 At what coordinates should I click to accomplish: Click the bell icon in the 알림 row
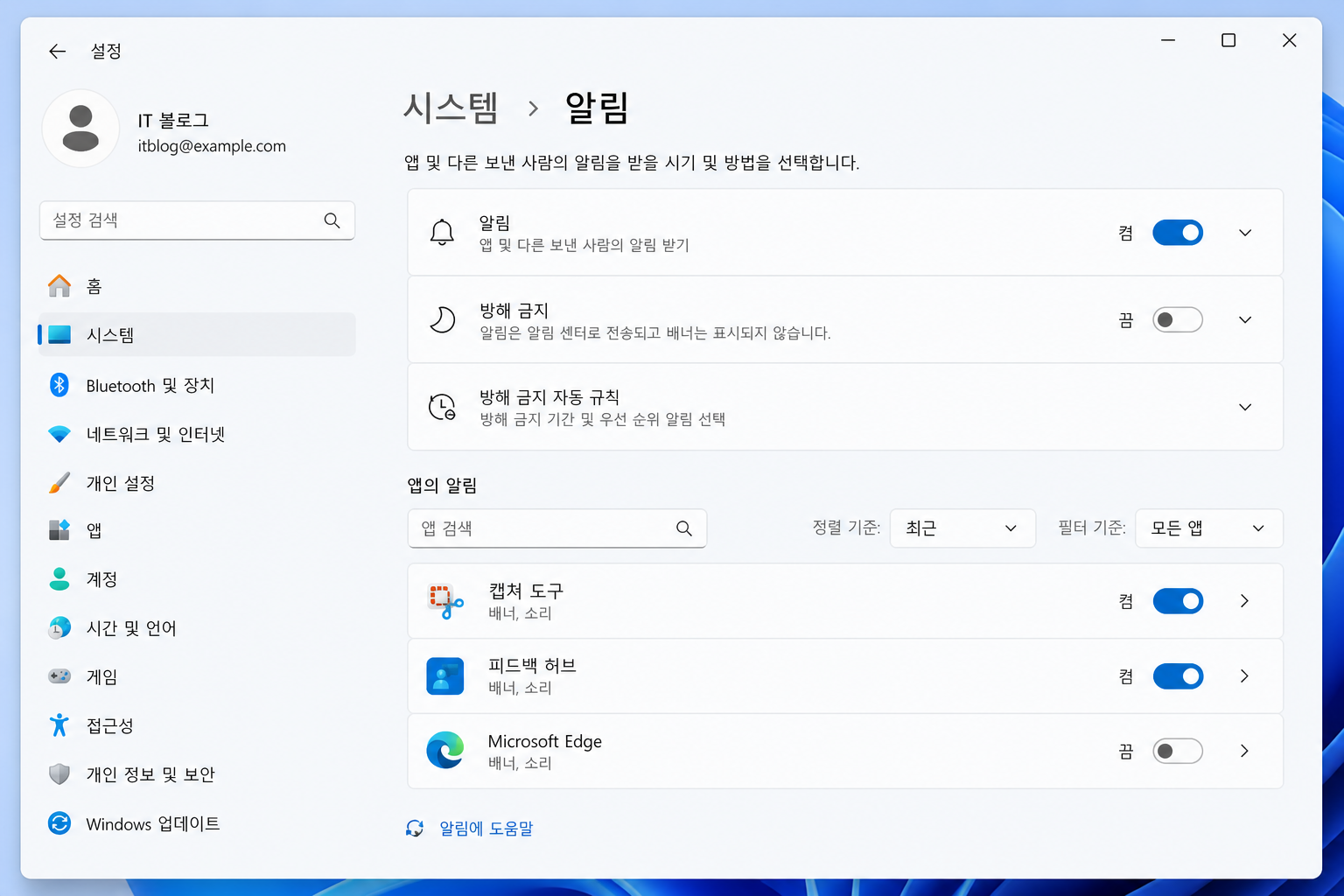442,233
